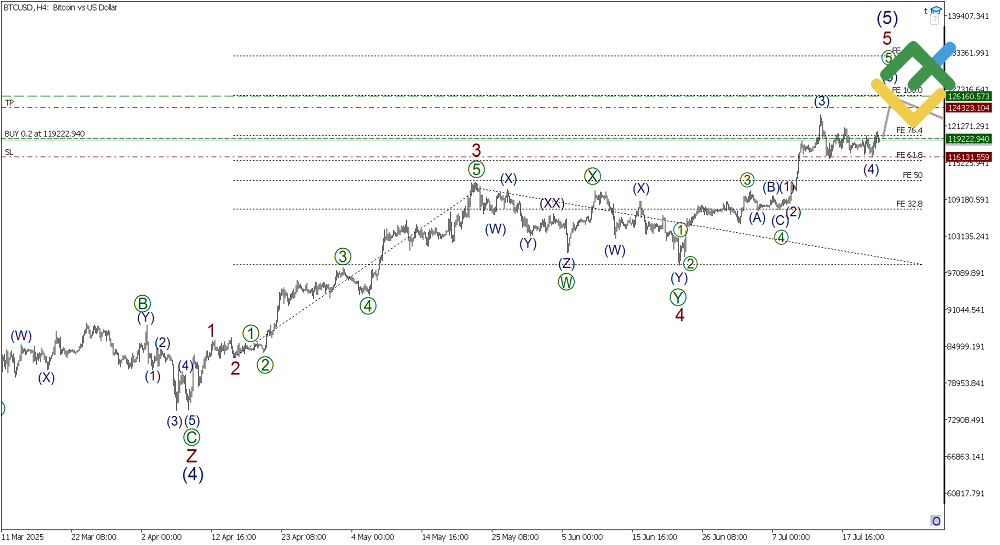The height and width of the screenshot is (545, 1000).
Task: Select the green circled W wave marker
Action: (566, 281)
